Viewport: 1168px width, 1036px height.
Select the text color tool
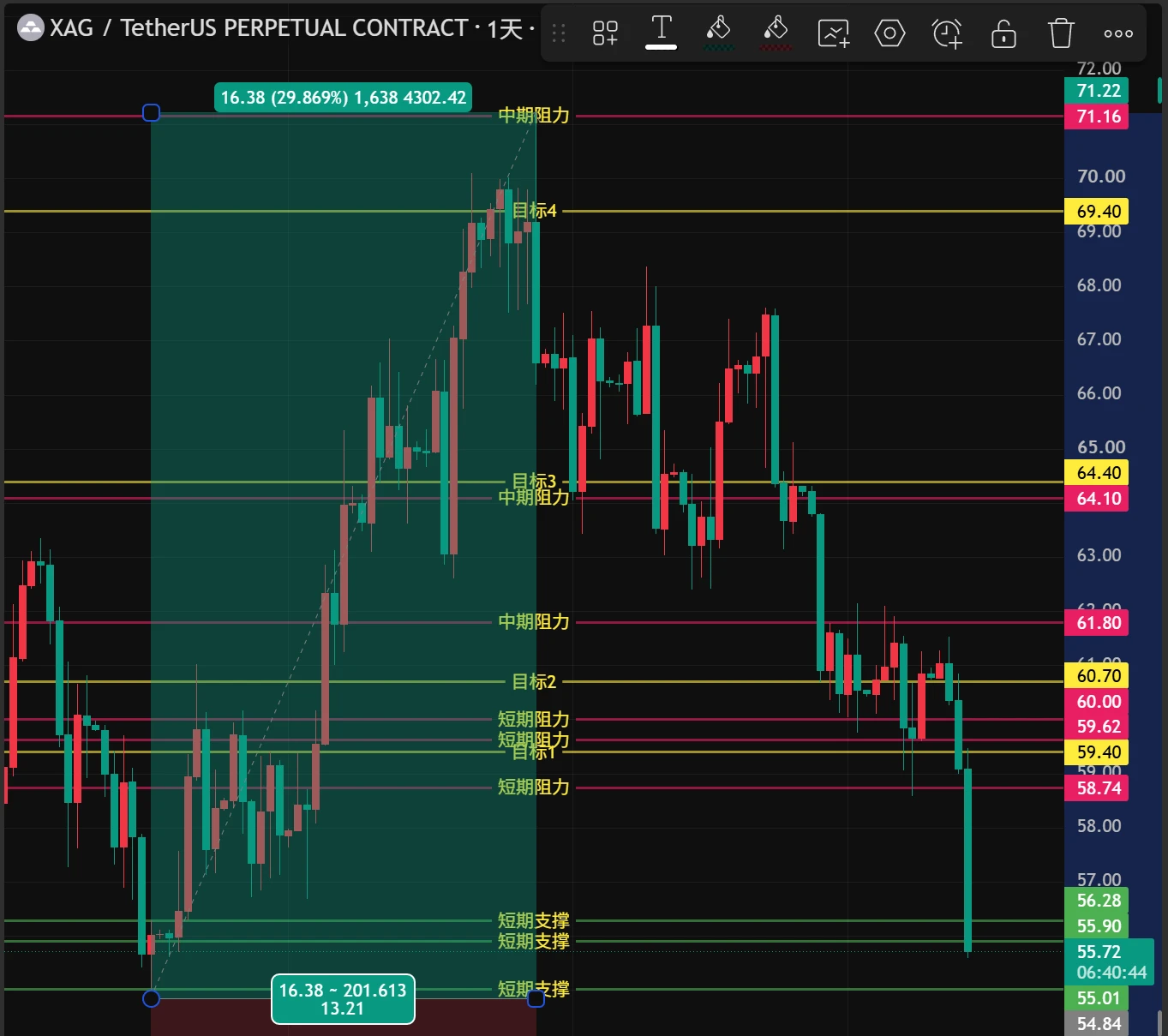tap(661, 33)
